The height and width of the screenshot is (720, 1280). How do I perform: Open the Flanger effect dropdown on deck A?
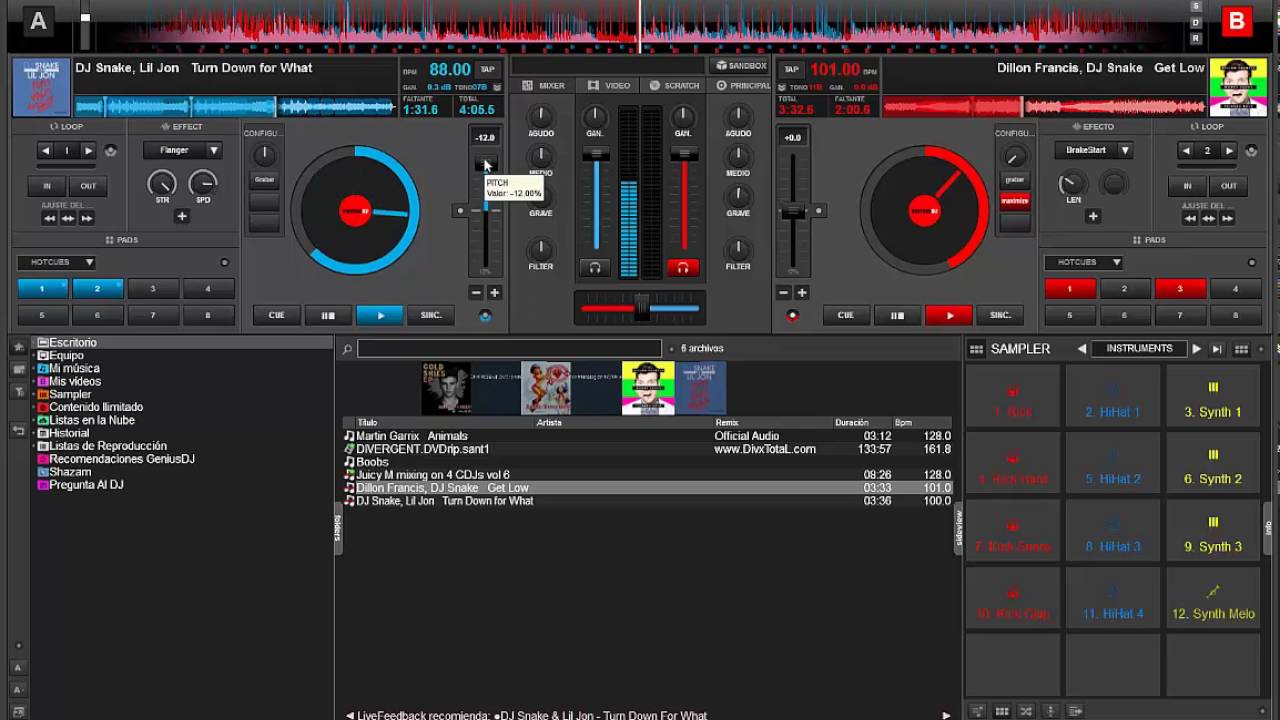(x=182, y=150)
